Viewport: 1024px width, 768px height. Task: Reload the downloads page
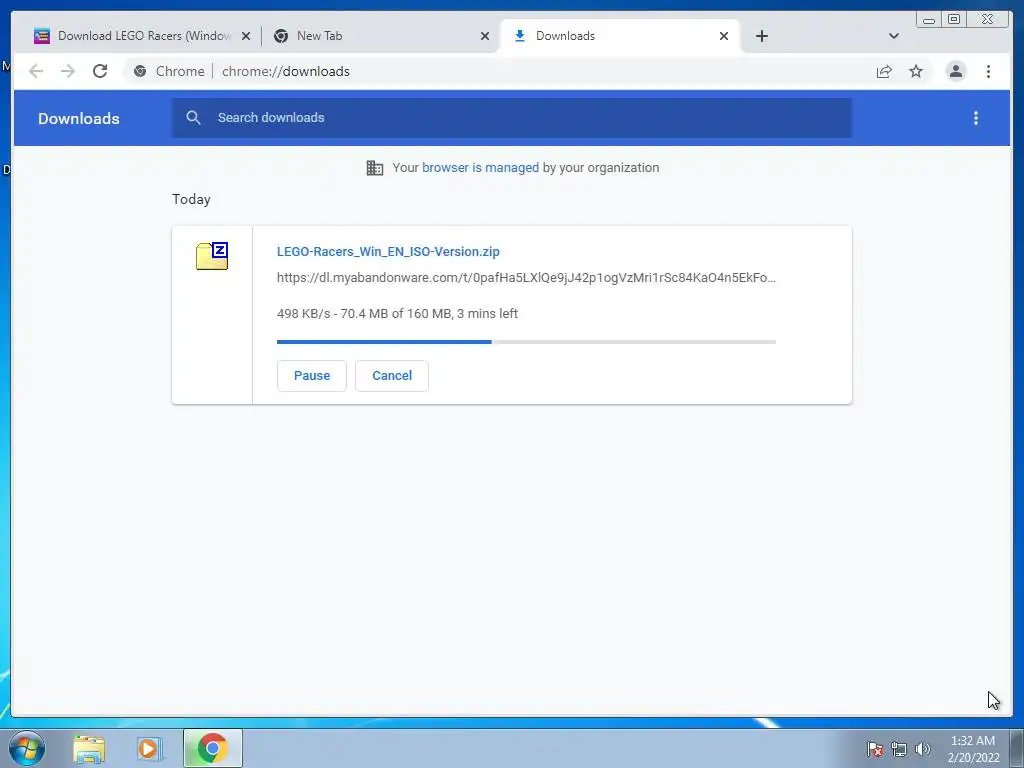point(100,71)
